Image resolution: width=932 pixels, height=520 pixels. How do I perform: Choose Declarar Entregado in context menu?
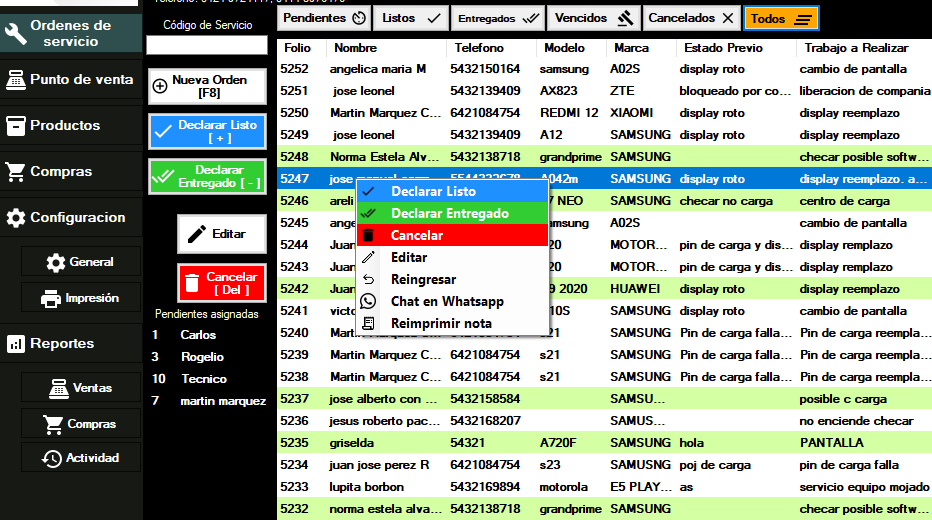452,213
